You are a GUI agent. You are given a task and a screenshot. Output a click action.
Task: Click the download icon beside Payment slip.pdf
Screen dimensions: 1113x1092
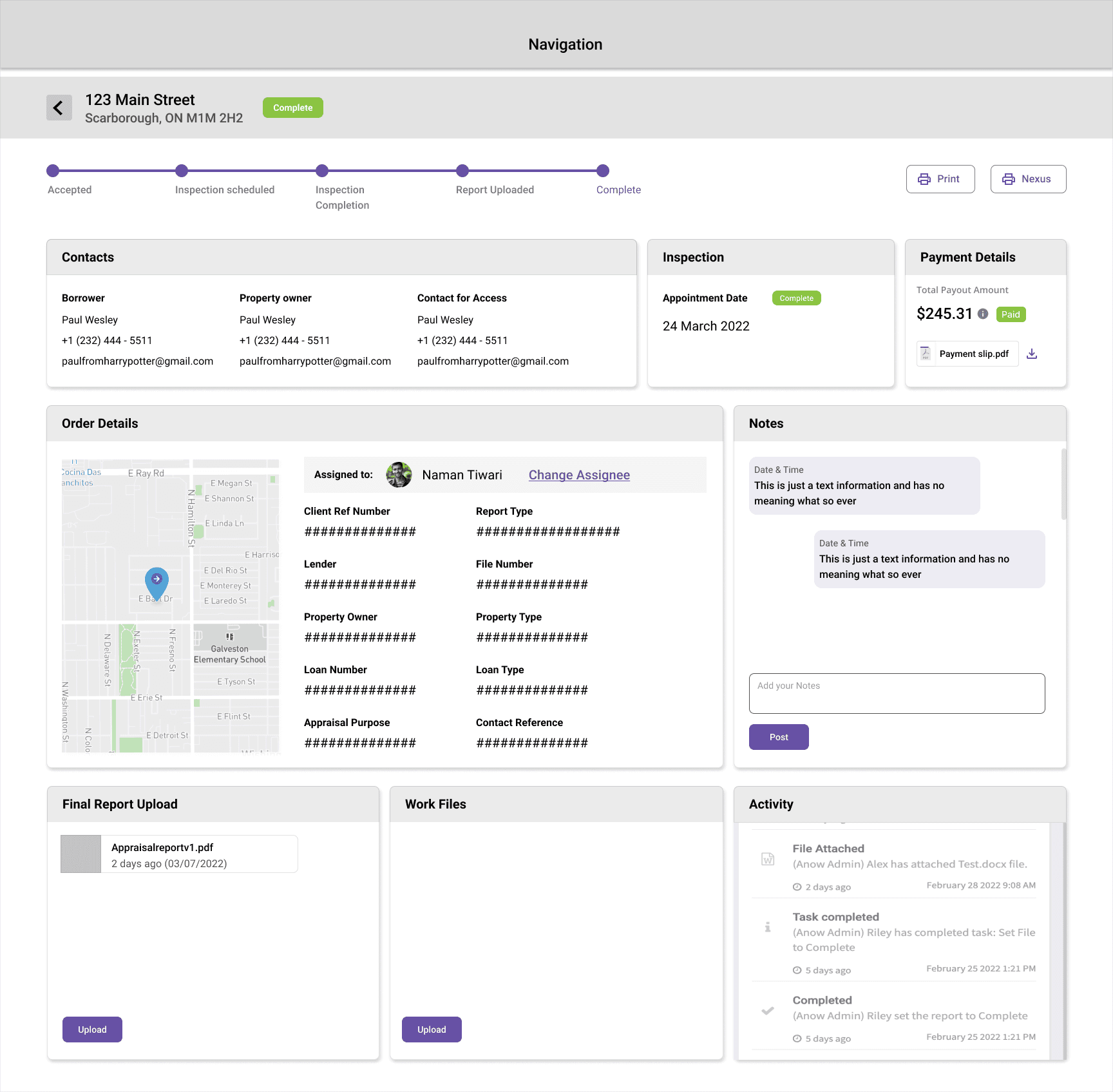pyautogui.click(x=1032, y=354)
